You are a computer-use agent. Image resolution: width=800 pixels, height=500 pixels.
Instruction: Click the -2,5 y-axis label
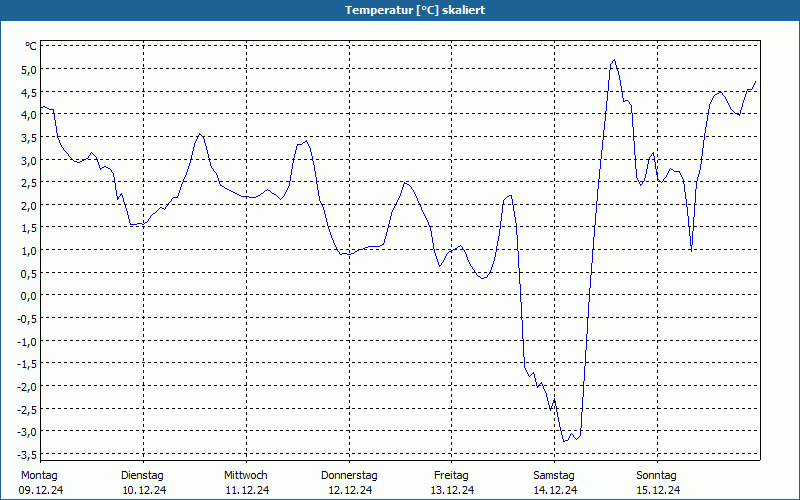click(27, 409)
